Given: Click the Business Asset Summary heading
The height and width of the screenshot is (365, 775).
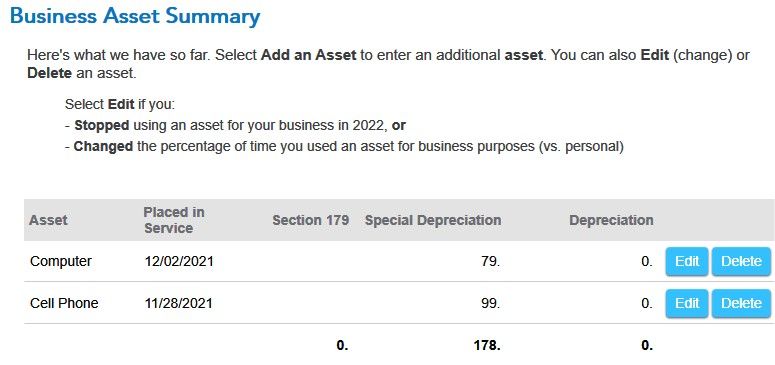Looking at the screenshot, I should click(x=135, y=16).
